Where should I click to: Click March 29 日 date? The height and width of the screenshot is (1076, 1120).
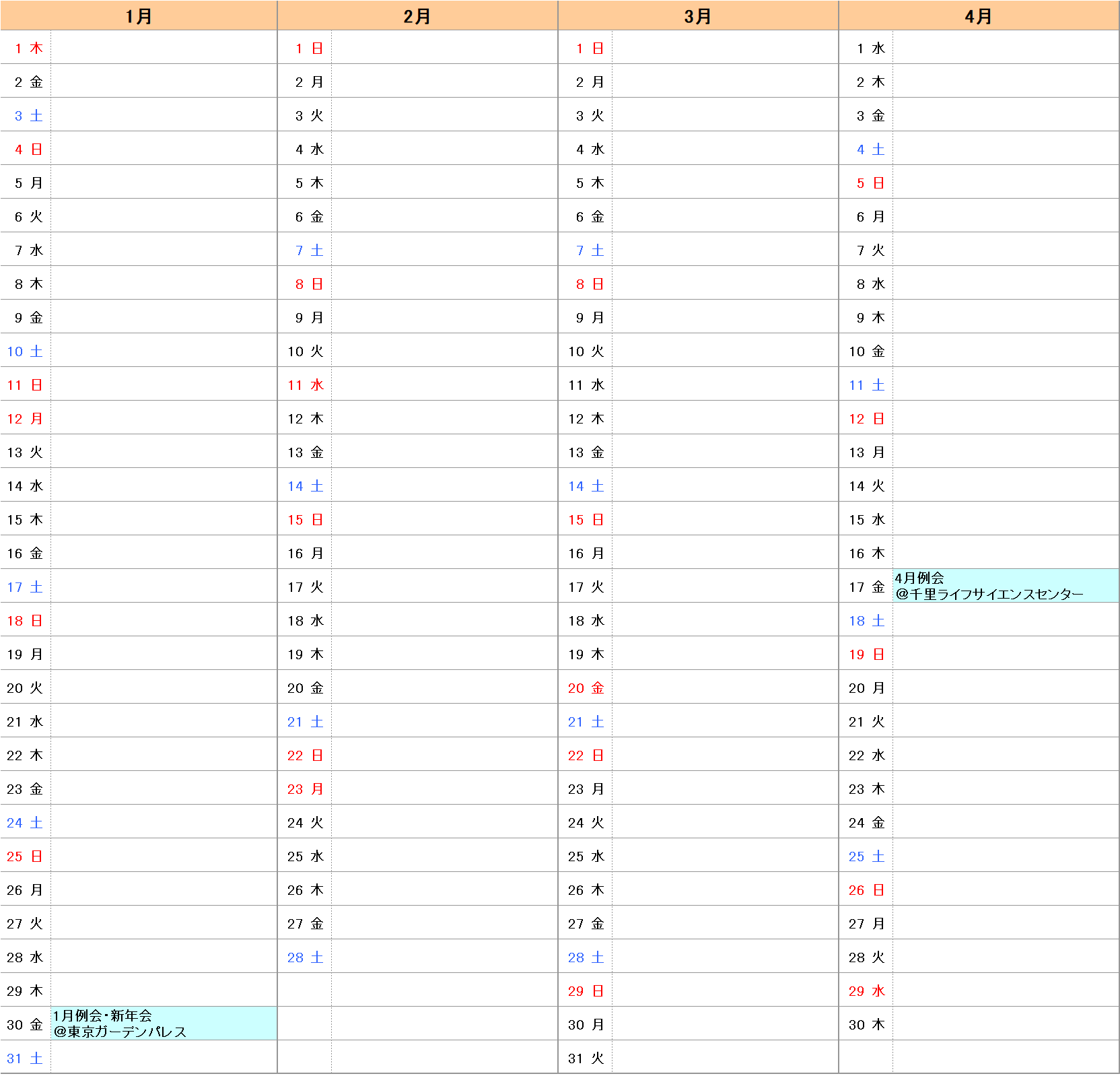pyautogui.click(x=586, y=990)
